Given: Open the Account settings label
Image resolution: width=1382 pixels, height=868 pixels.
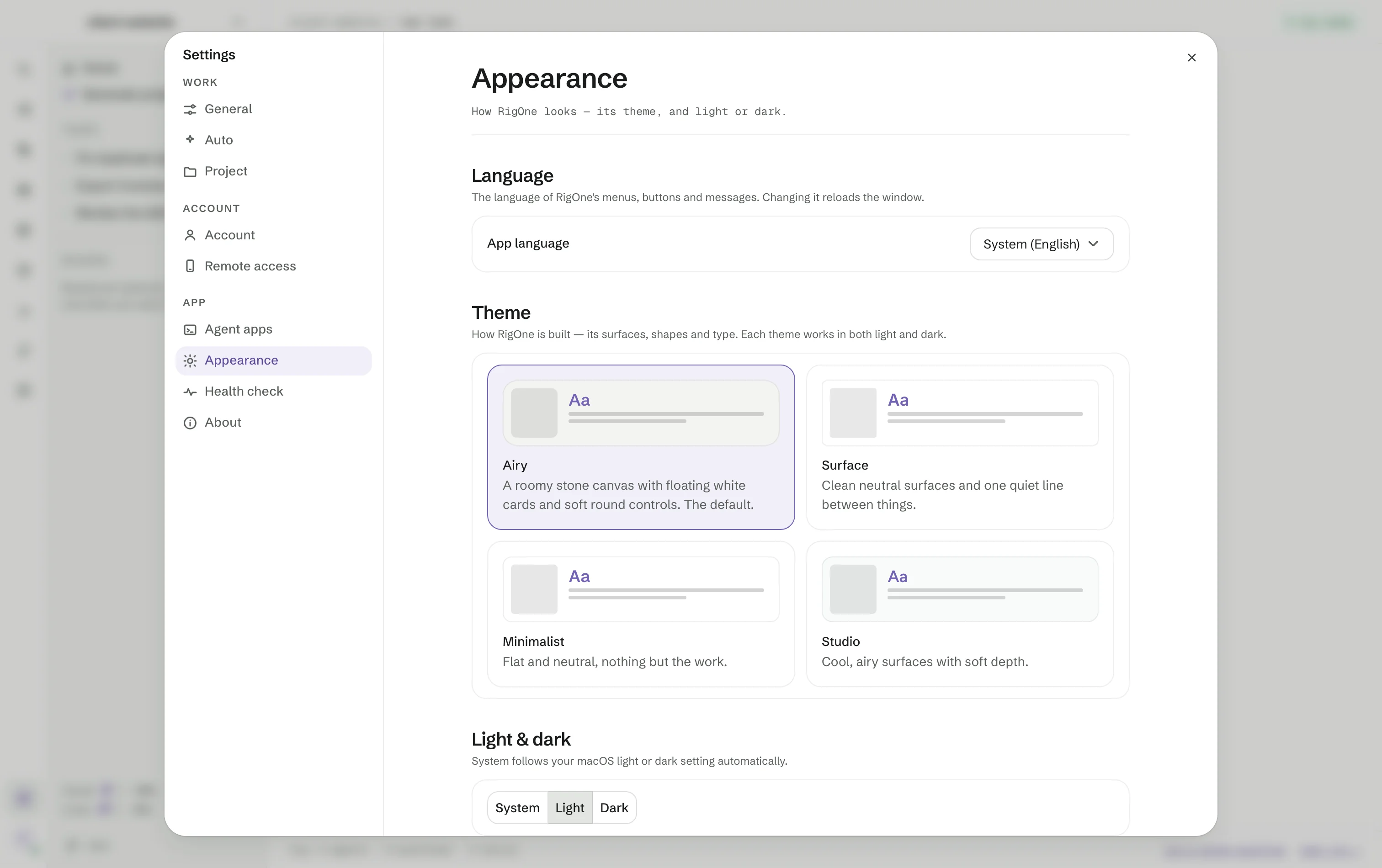Looking at the screenshot, I should point(229,235).
